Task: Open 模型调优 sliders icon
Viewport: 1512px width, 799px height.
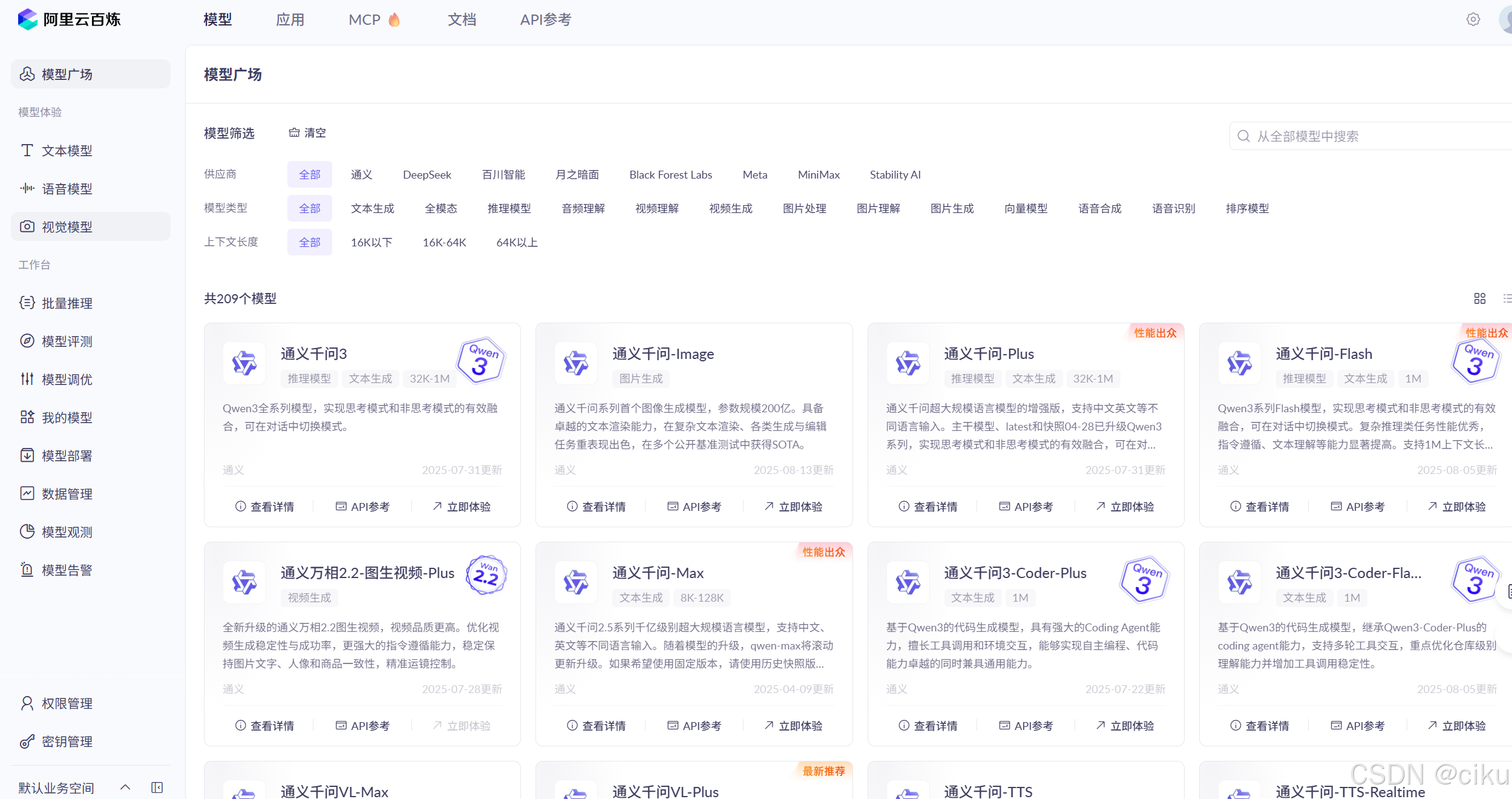Action: tap(27, 379)
